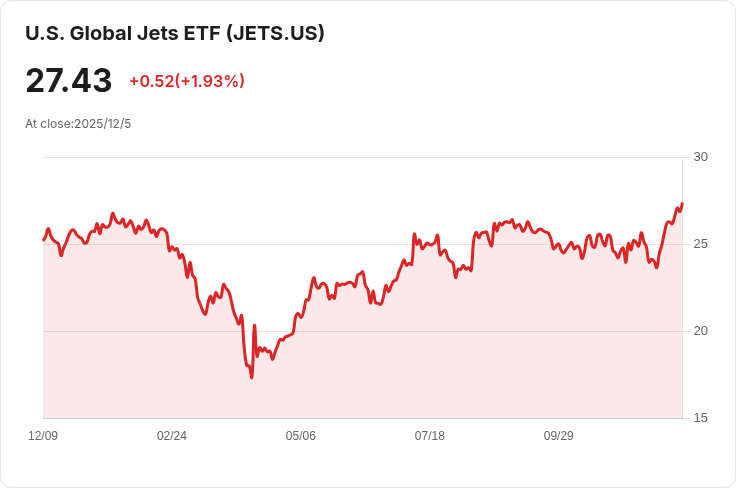Viewport: 736px width, 488px height.
Task: Select the 27.43 current price value
Action: (x=69, y=81)
